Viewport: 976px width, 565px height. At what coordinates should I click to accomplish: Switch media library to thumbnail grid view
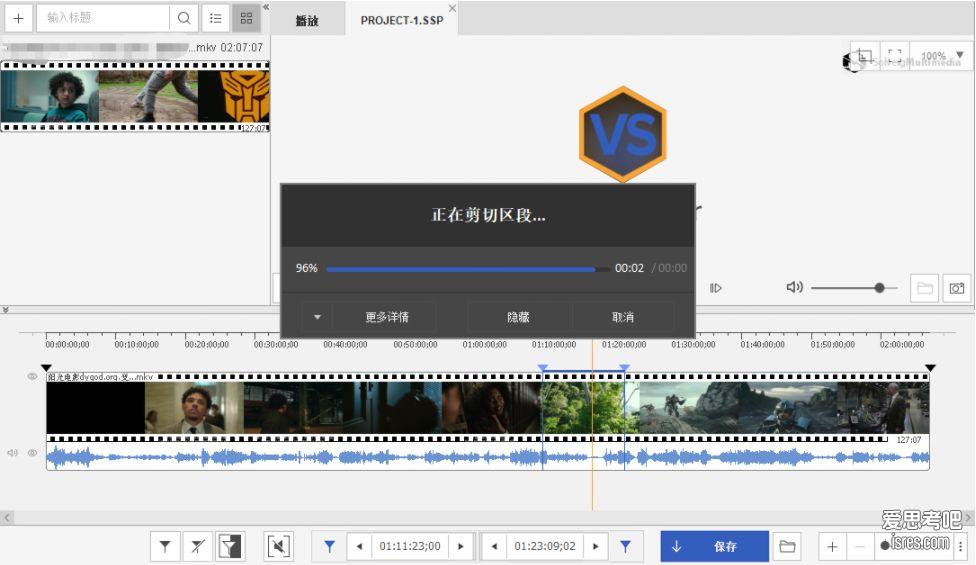tap(246, 18)
